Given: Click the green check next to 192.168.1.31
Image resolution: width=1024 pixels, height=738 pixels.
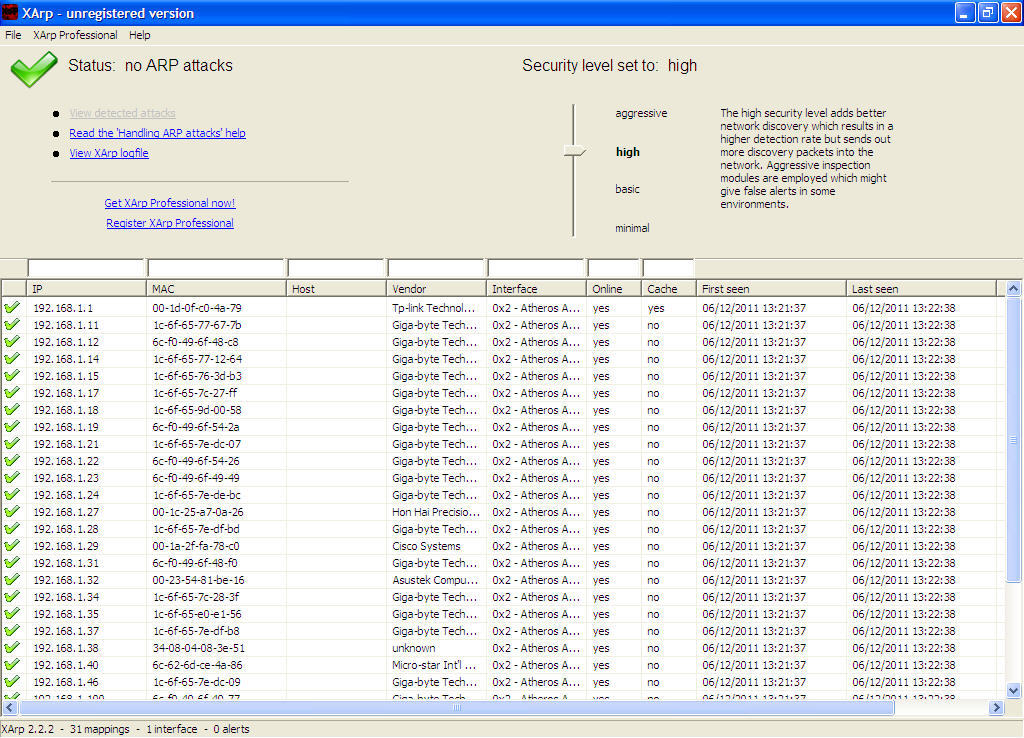Looking at the screenshot, I should (12, 562).
